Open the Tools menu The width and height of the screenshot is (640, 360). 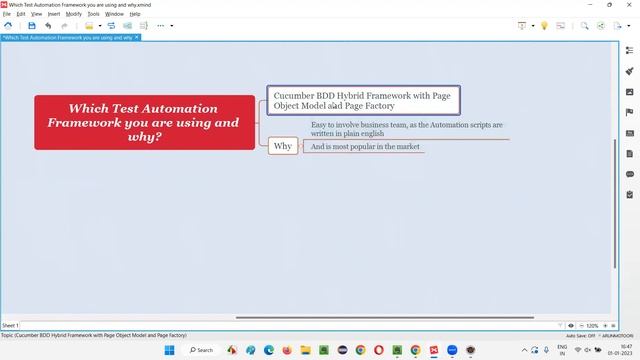click(93, 14)
